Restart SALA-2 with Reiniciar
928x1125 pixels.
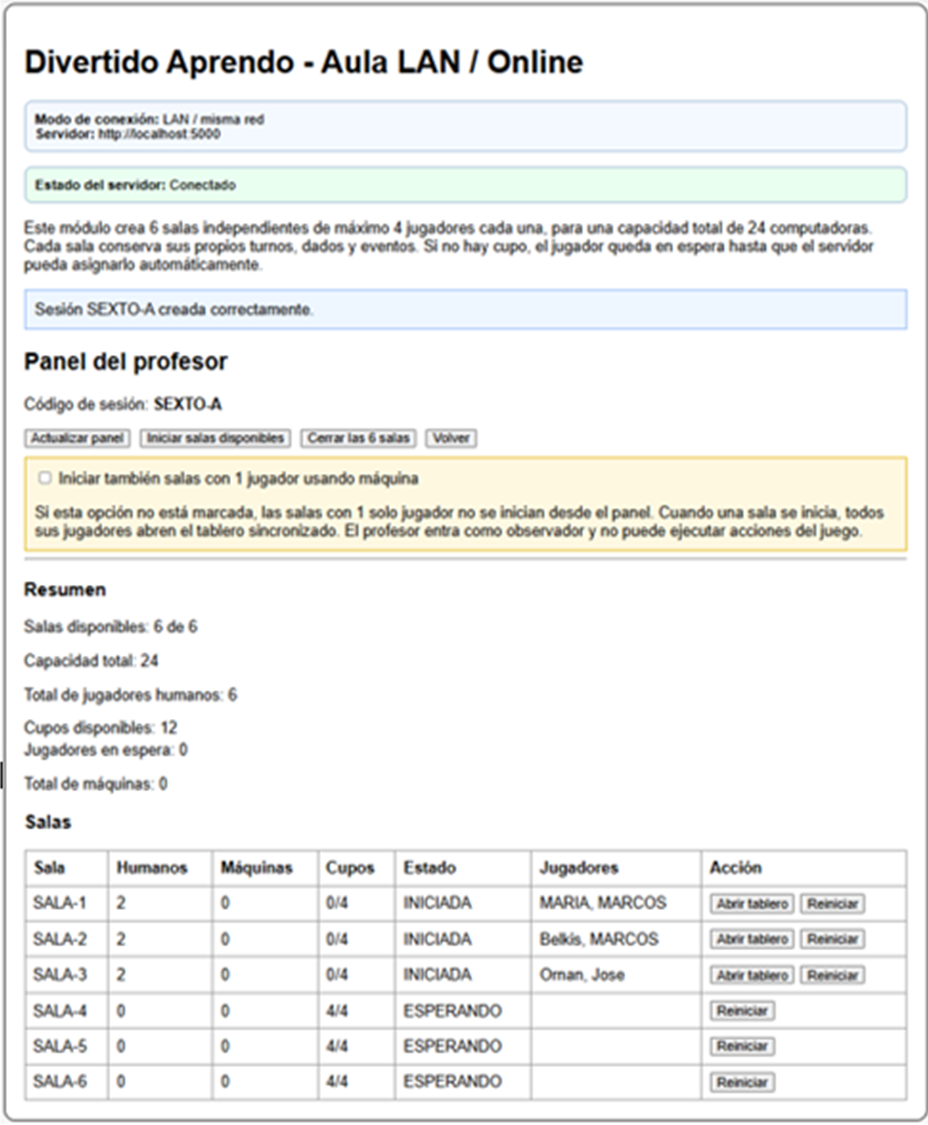[x=833, y=938]
